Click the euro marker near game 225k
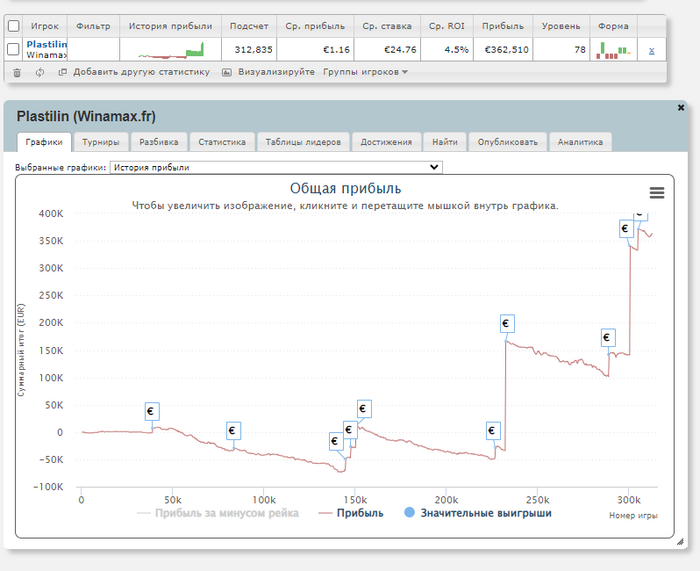This screenshot has width=700, height=571. (x=493, y=430)
